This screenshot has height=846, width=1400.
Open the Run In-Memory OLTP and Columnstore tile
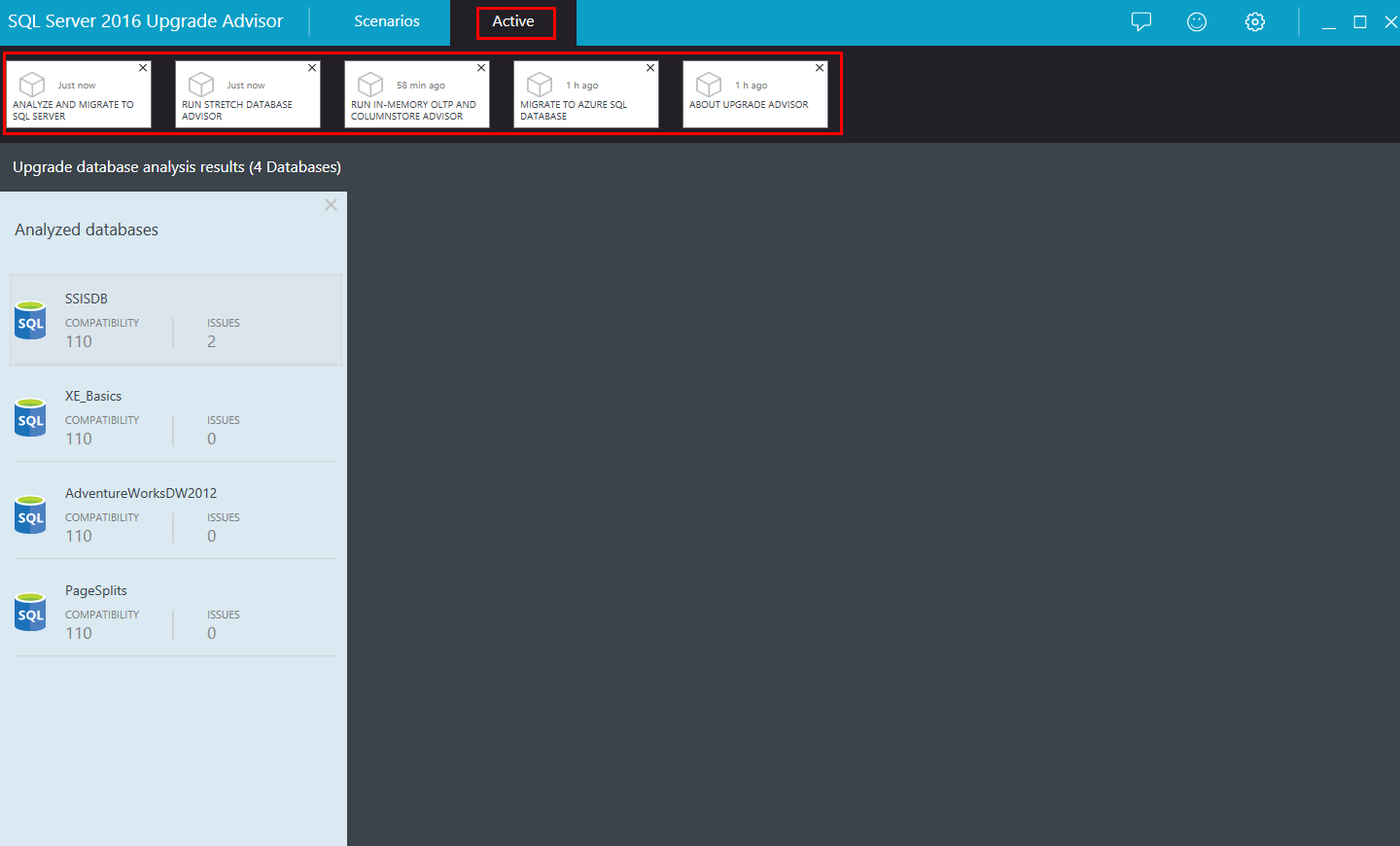pos(417,94)
